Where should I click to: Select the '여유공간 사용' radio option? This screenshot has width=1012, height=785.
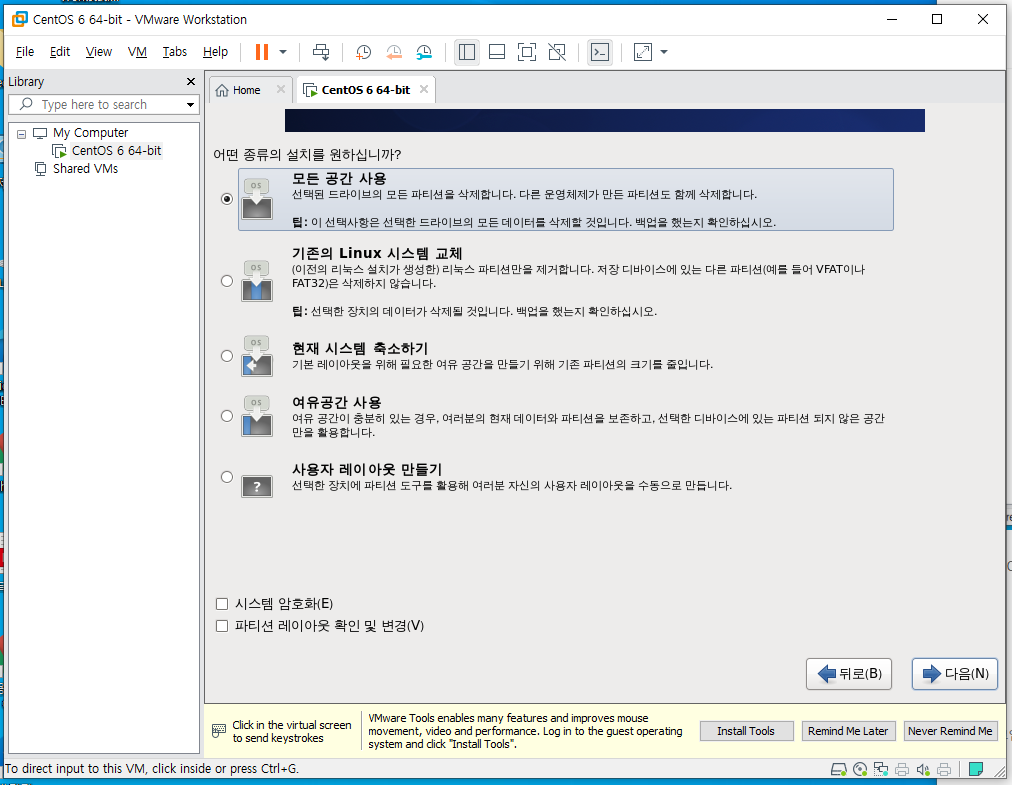(x=227, y=416)
